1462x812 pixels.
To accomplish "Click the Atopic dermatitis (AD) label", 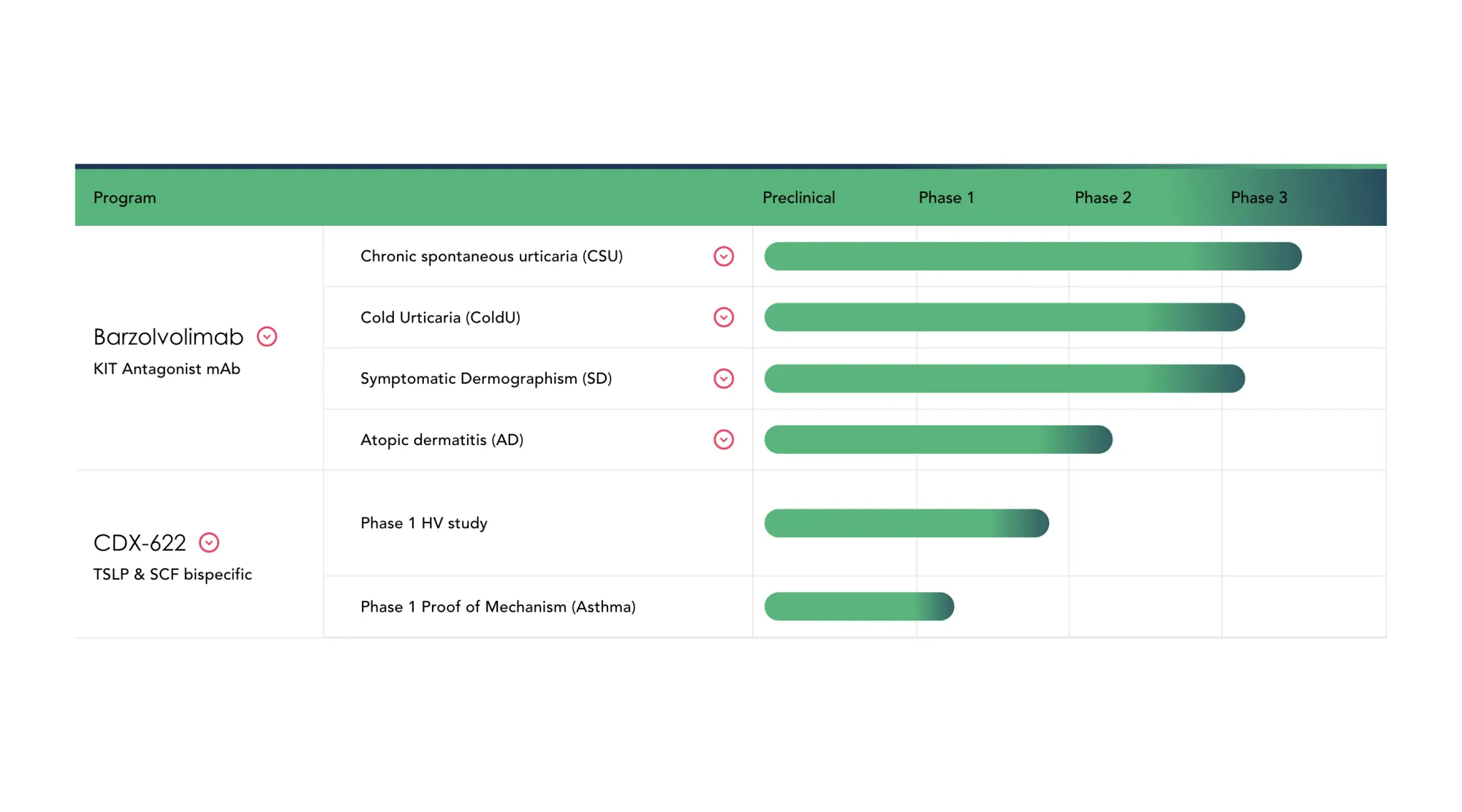I will point(442,439).
